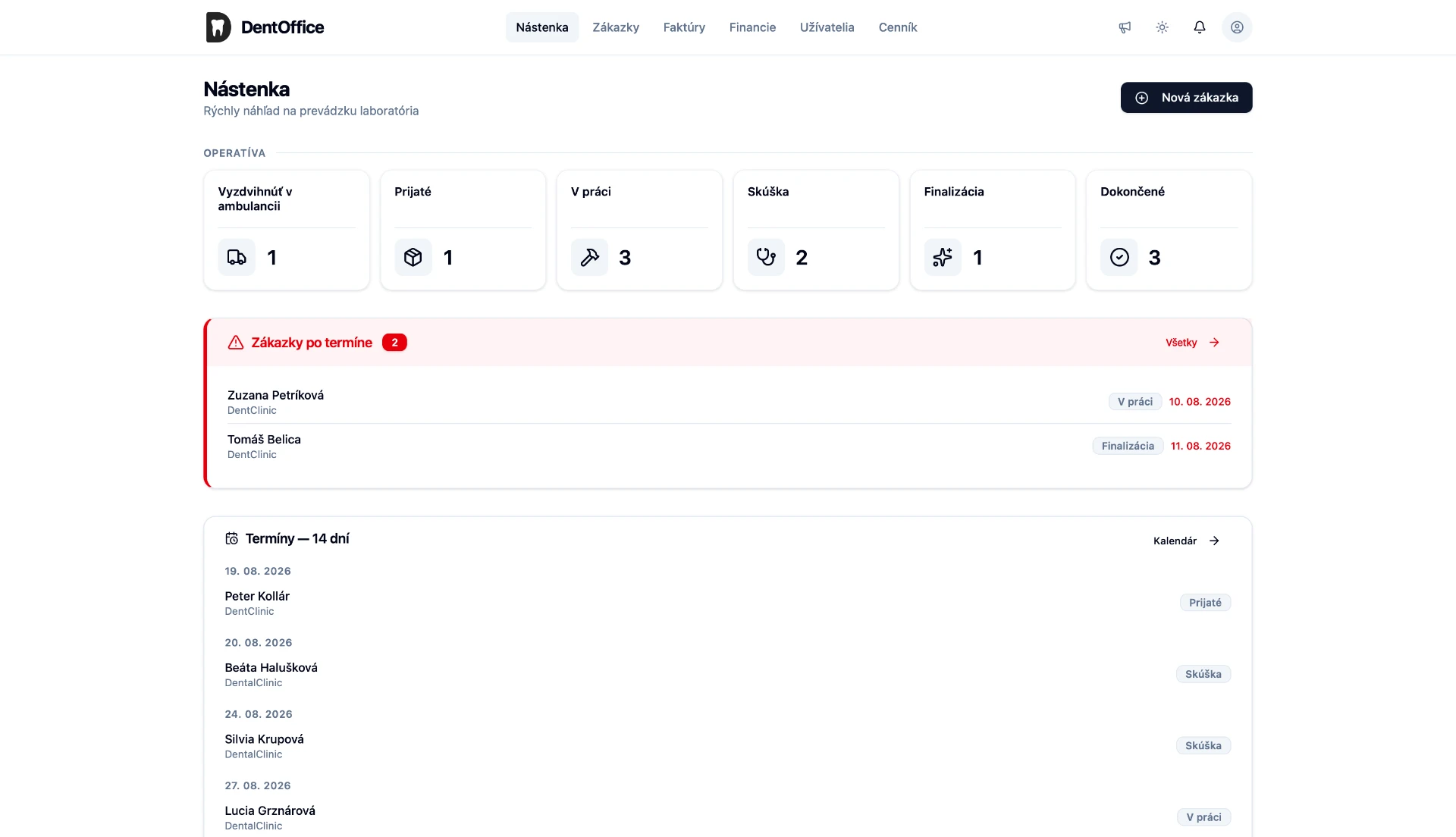Viewport: 1456px width, 837px height.
Task: Click the overdue date 10. 08. 2026
Action: click(1200, 402)
